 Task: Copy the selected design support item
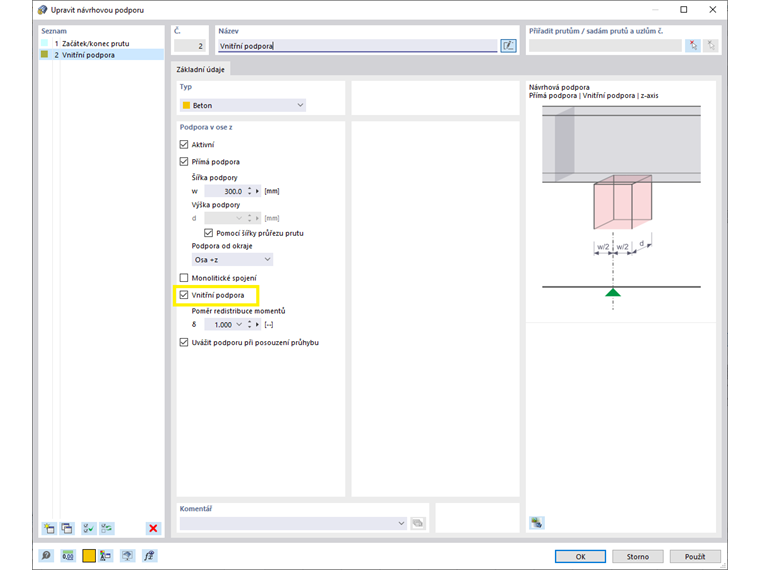(67, 528)
